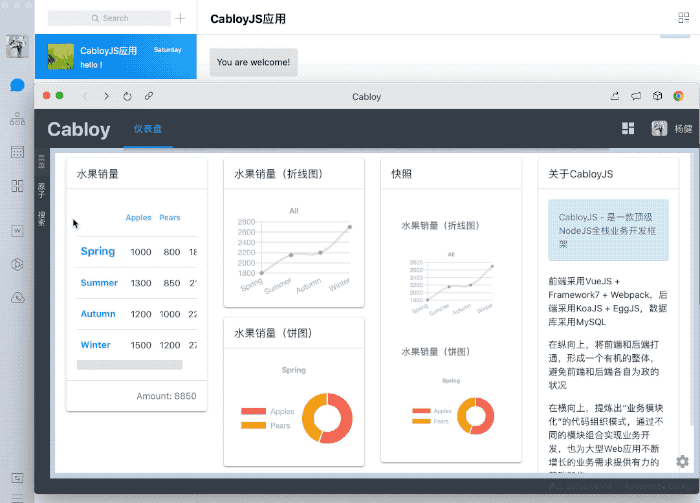The height and width of the screenshot is (503, 700).
Task: Click the 水果销量 table card title
Action: pos(98,174)
